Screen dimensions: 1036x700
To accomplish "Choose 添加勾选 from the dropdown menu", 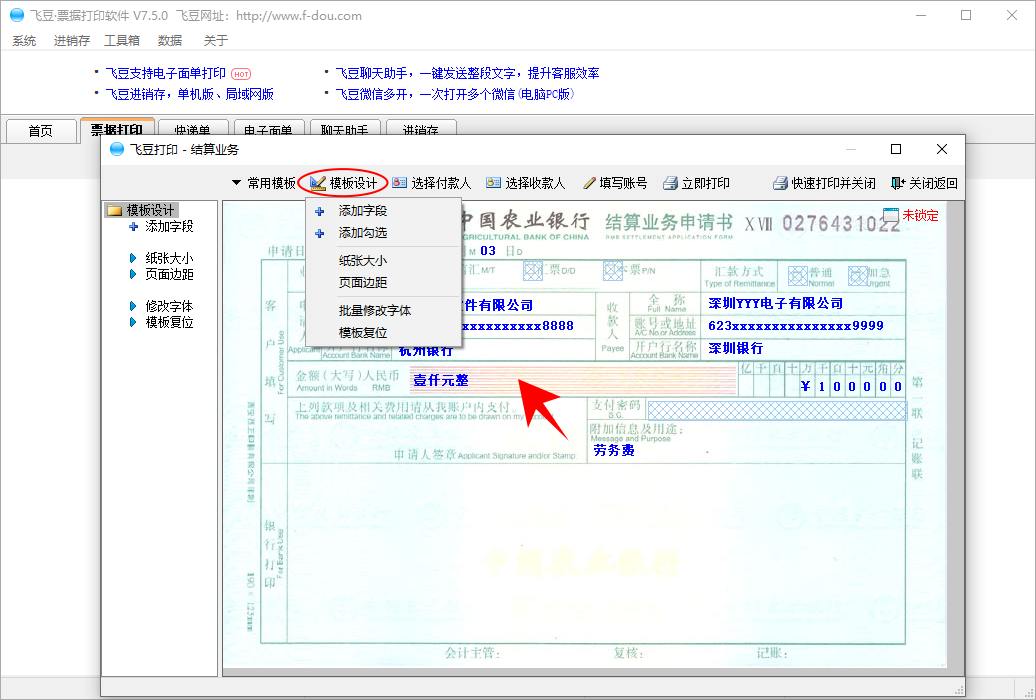I will [383, 233].
